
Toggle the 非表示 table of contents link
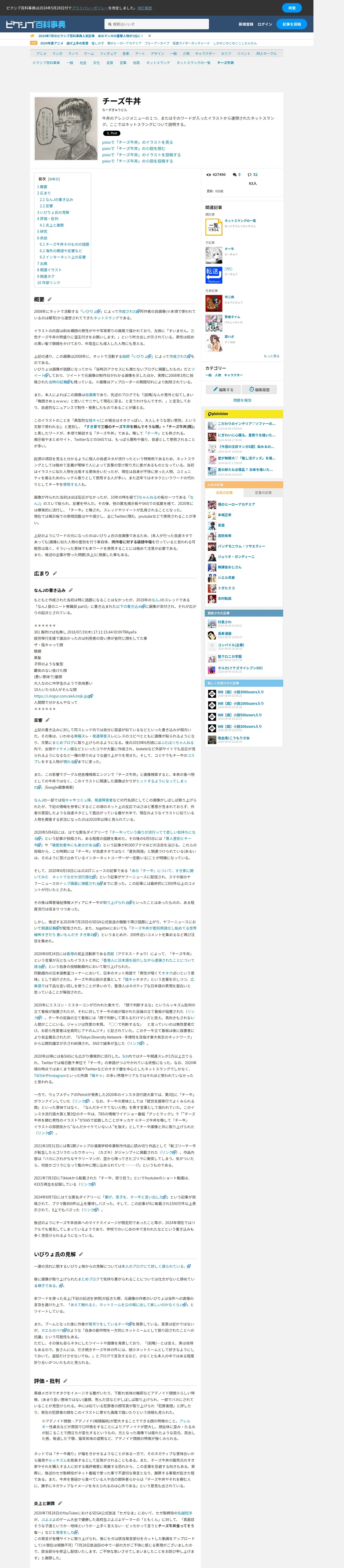(54, 180)
